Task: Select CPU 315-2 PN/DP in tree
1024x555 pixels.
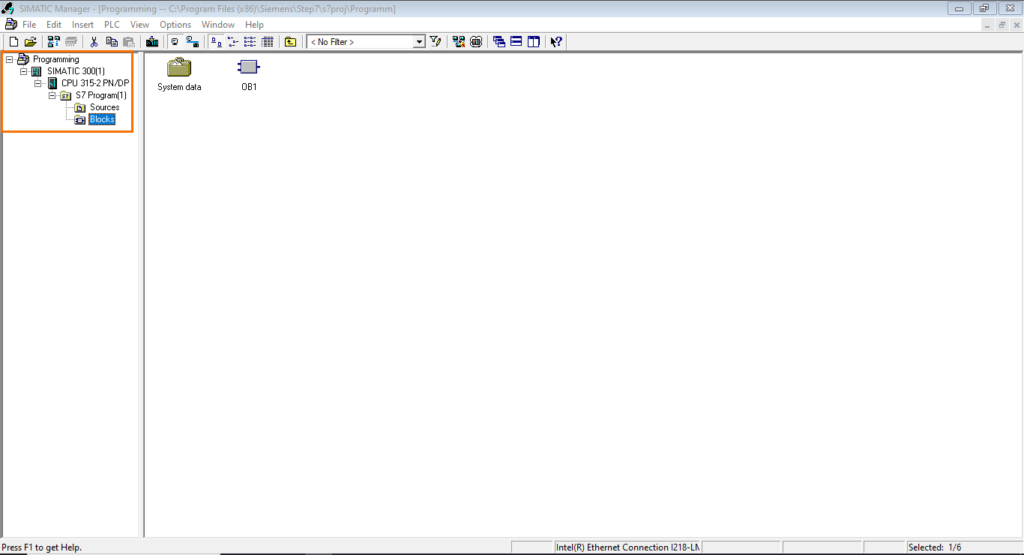Action: tap(95, 84)
